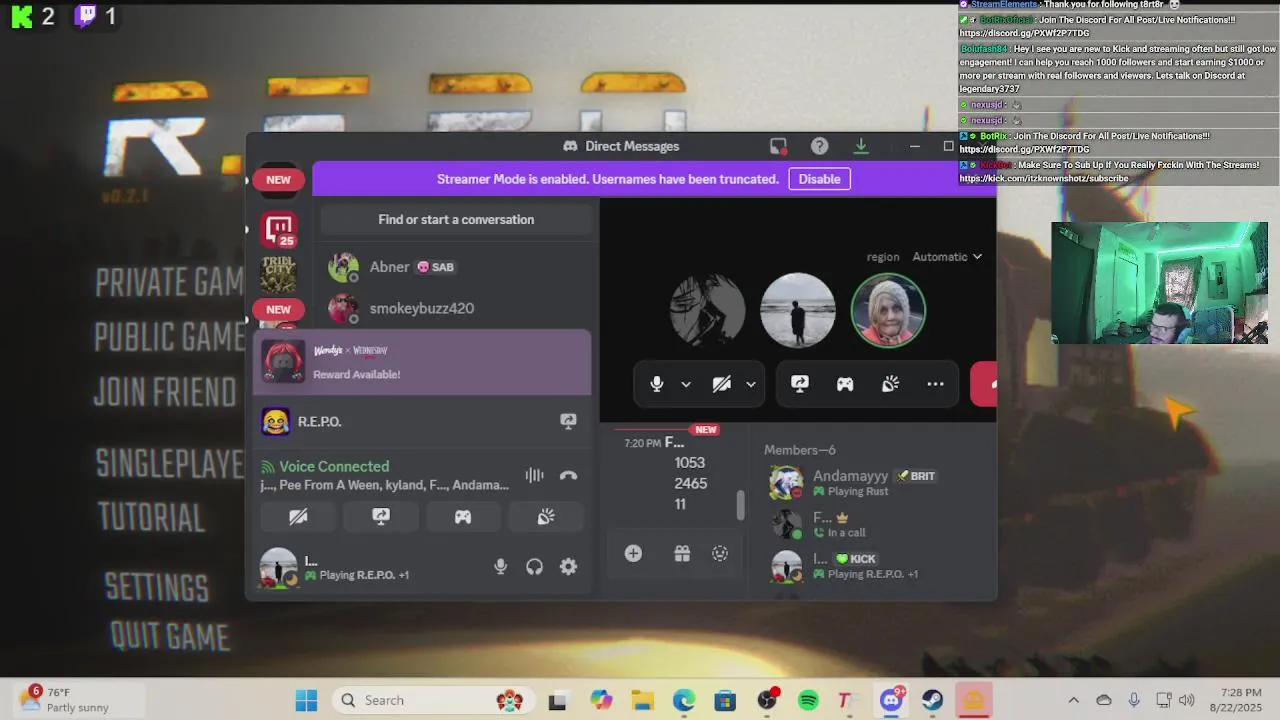Disconnect from voice using phone icon
1280x720 pixels.
[x=568, y=476]
